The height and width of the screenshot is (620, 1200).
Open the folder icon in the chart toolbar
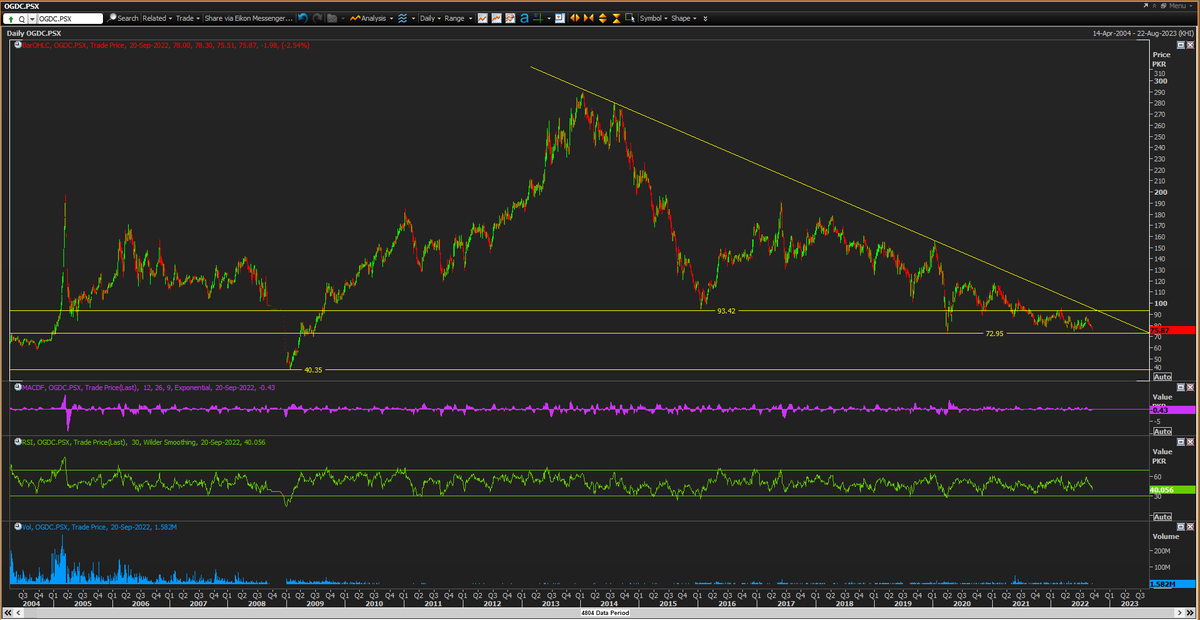click(x=333, y=18)
